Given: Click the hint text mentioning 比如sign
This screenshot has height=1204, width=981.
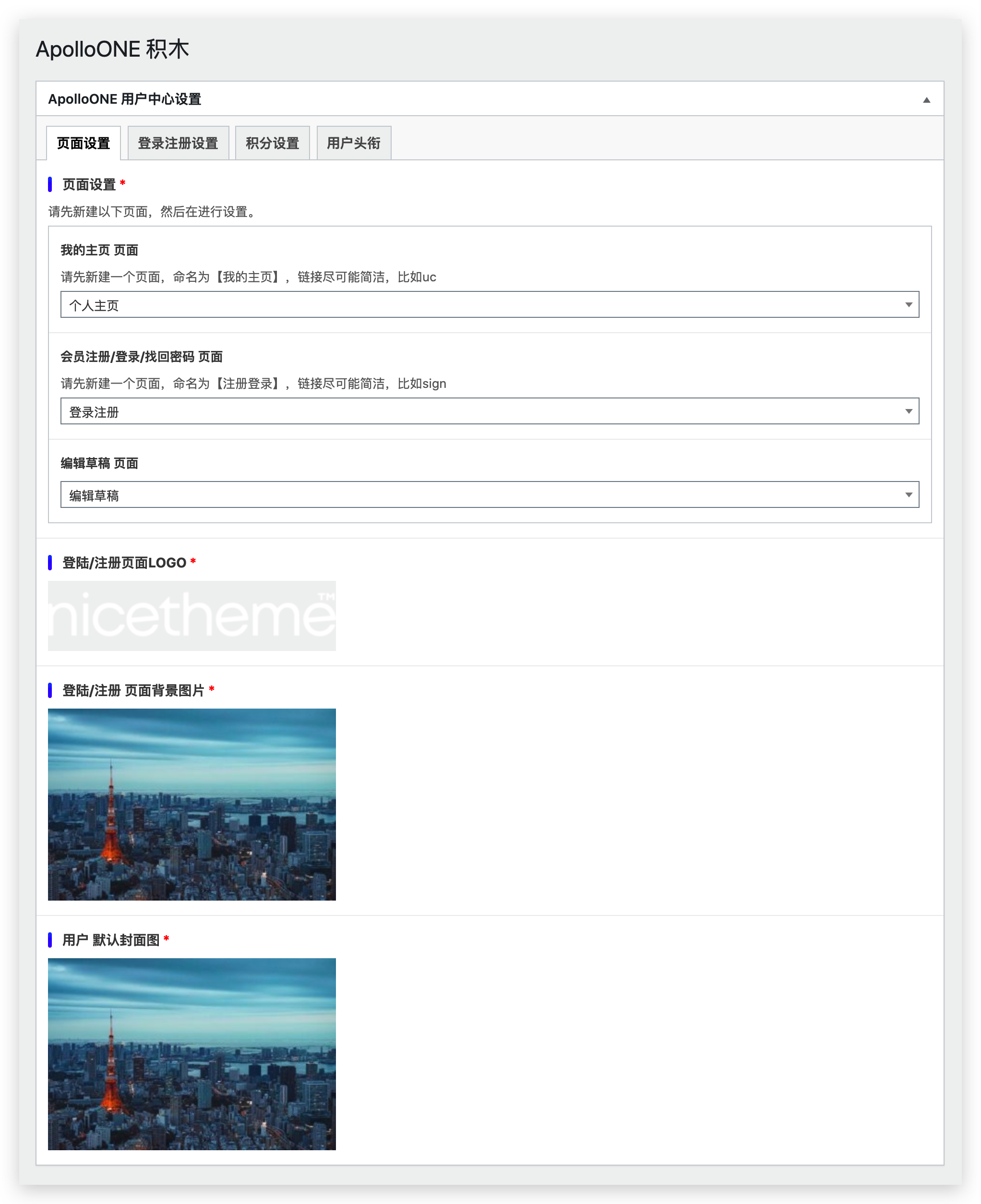Looking at the screenshot, I should coord(253,384).
